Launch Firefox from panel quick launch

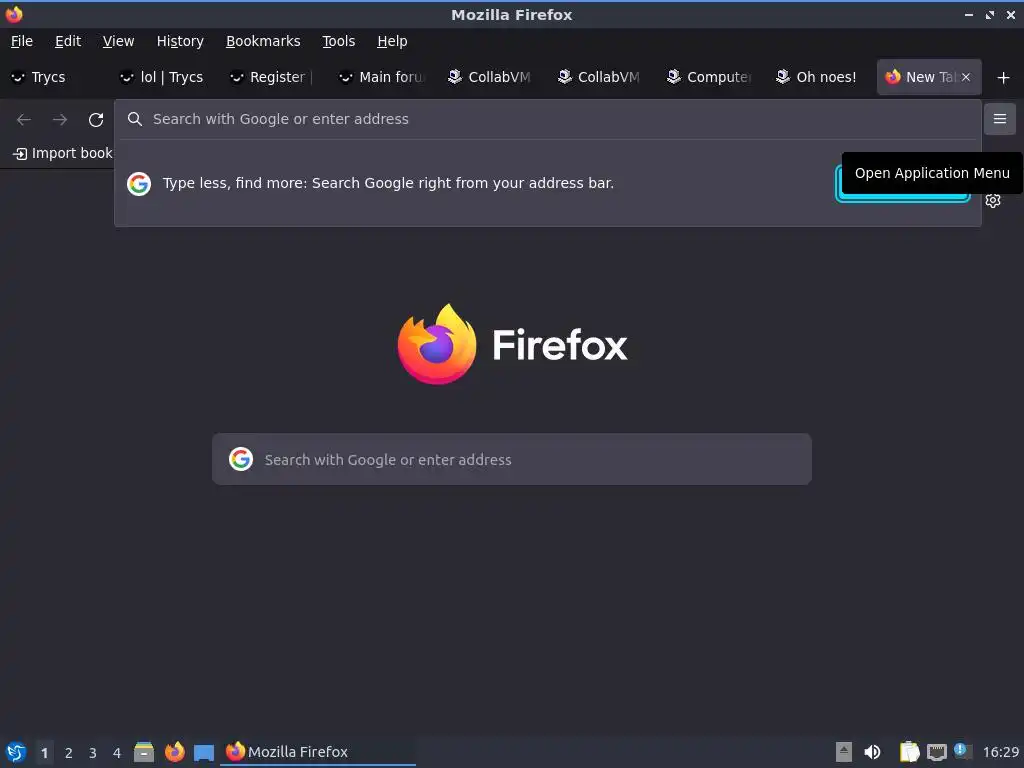[174, 752]
